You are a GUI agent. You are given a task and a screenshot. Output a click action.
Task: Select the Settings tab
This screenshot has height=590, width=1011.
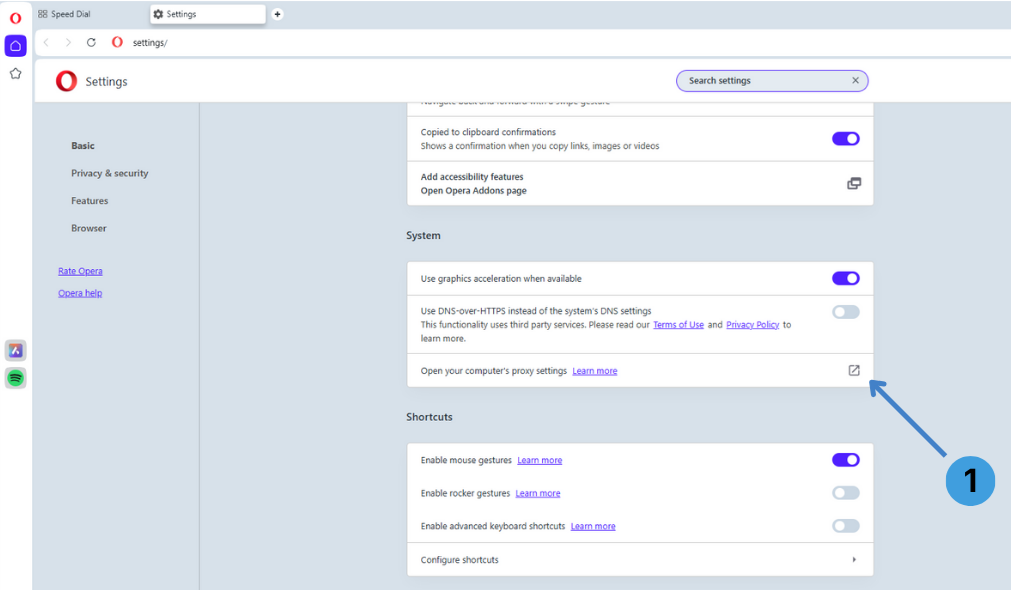pos(208,14)
